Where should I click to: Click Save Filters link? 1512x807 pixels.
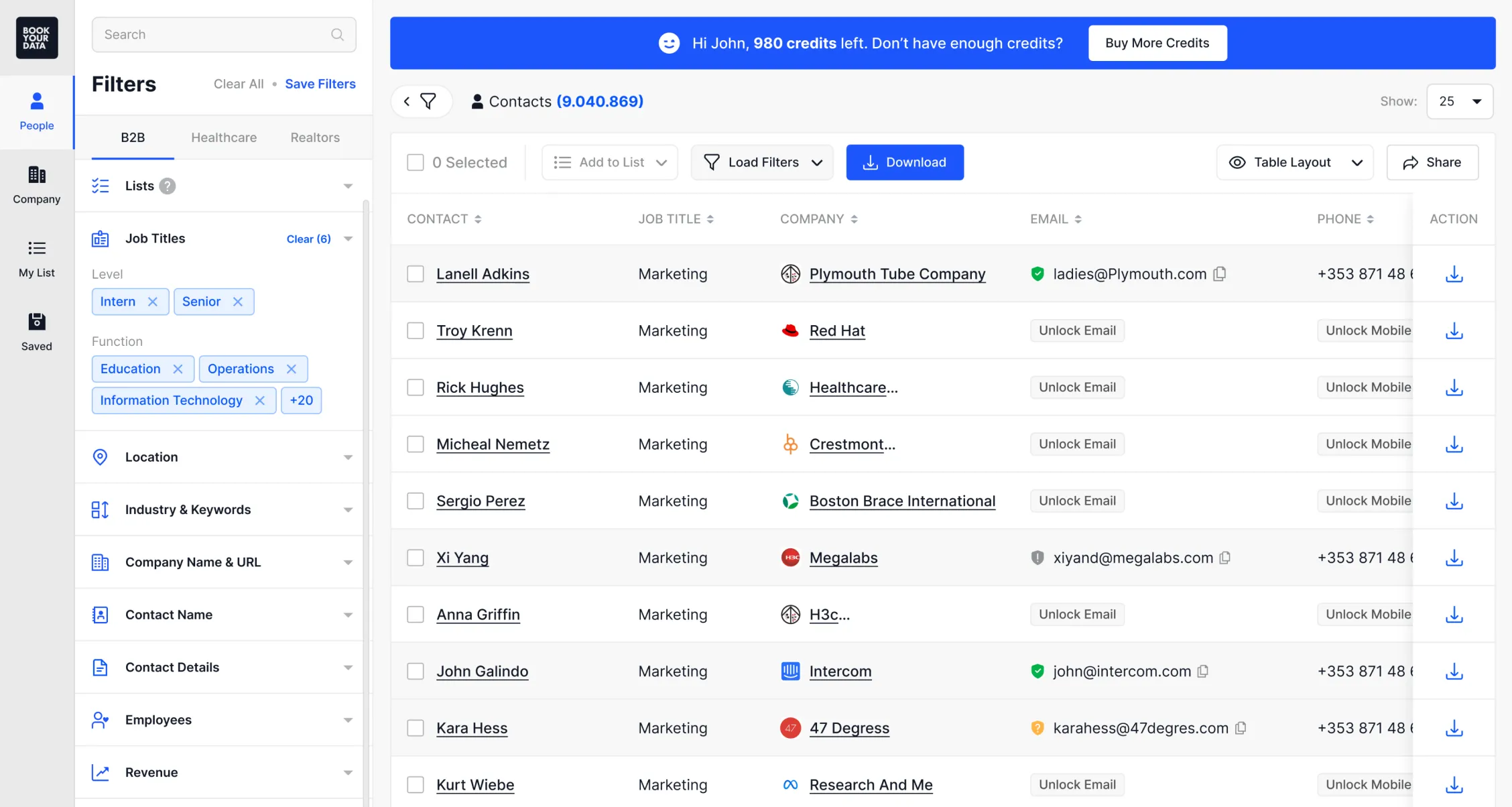320,84
